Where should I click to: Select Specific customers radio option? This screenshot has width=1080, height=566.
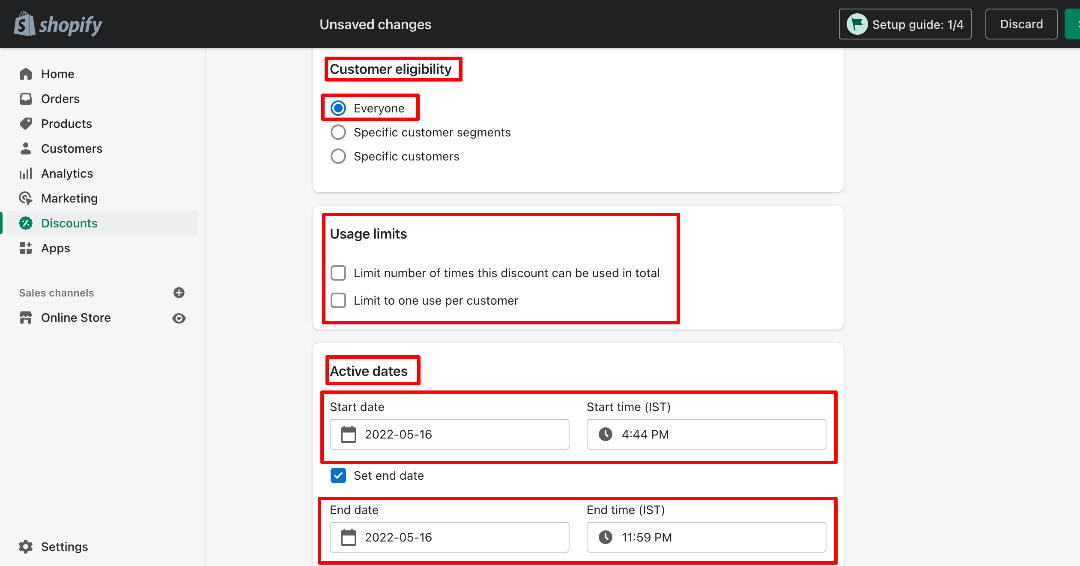(x=338, y=156)
